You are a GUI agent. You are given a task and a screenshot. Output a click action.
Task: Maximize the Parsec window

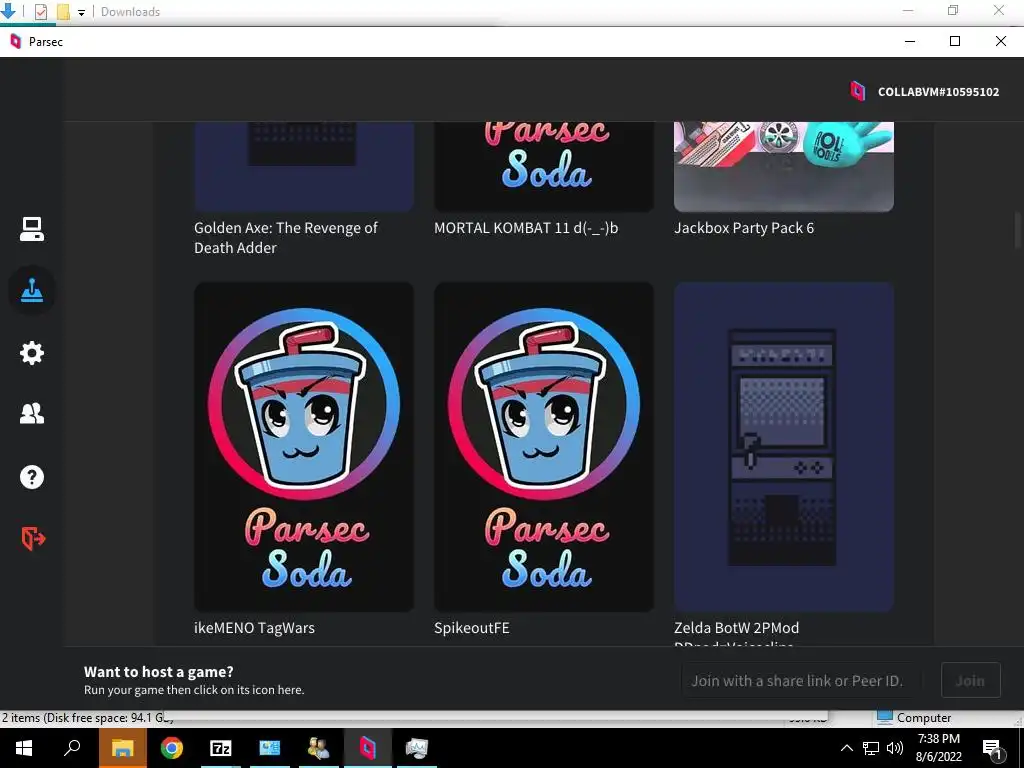[x=955, y=41]
